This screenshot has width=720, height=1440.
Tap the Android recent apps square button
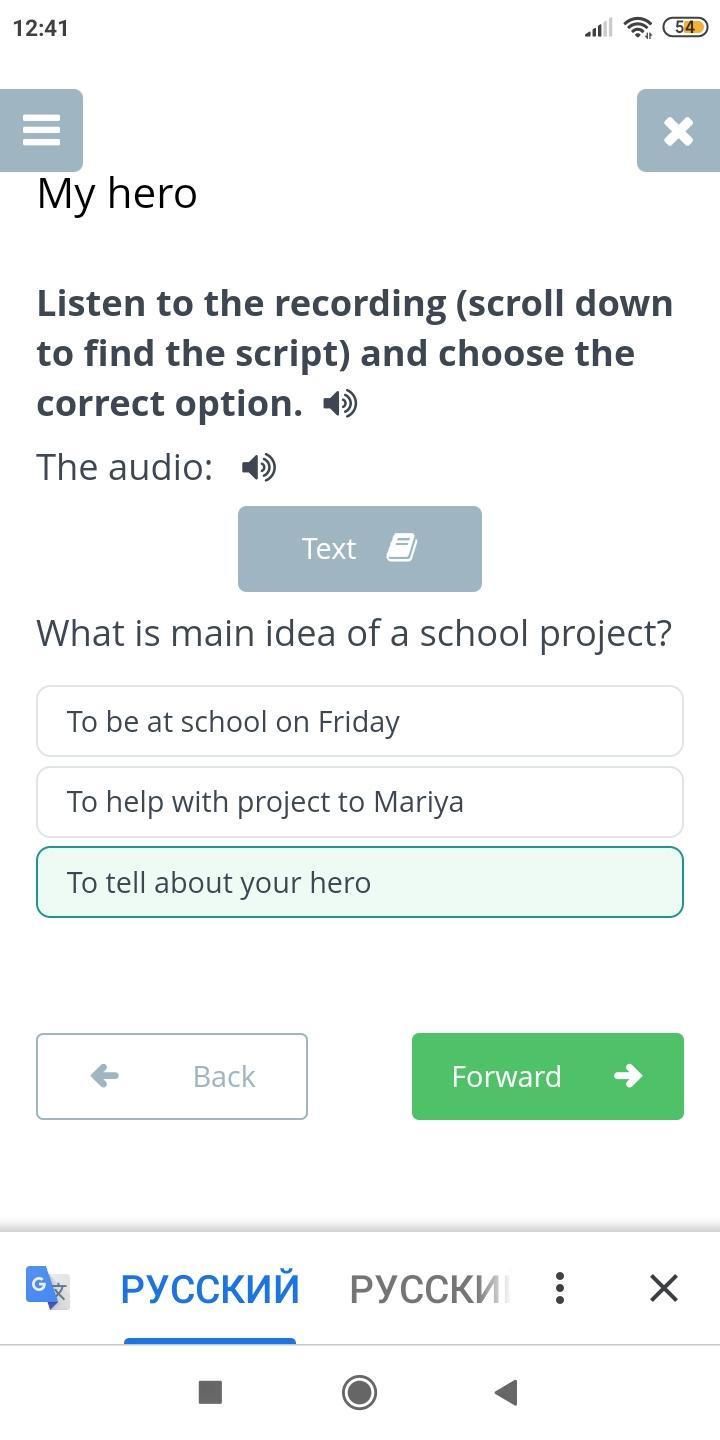point(210,1392)
